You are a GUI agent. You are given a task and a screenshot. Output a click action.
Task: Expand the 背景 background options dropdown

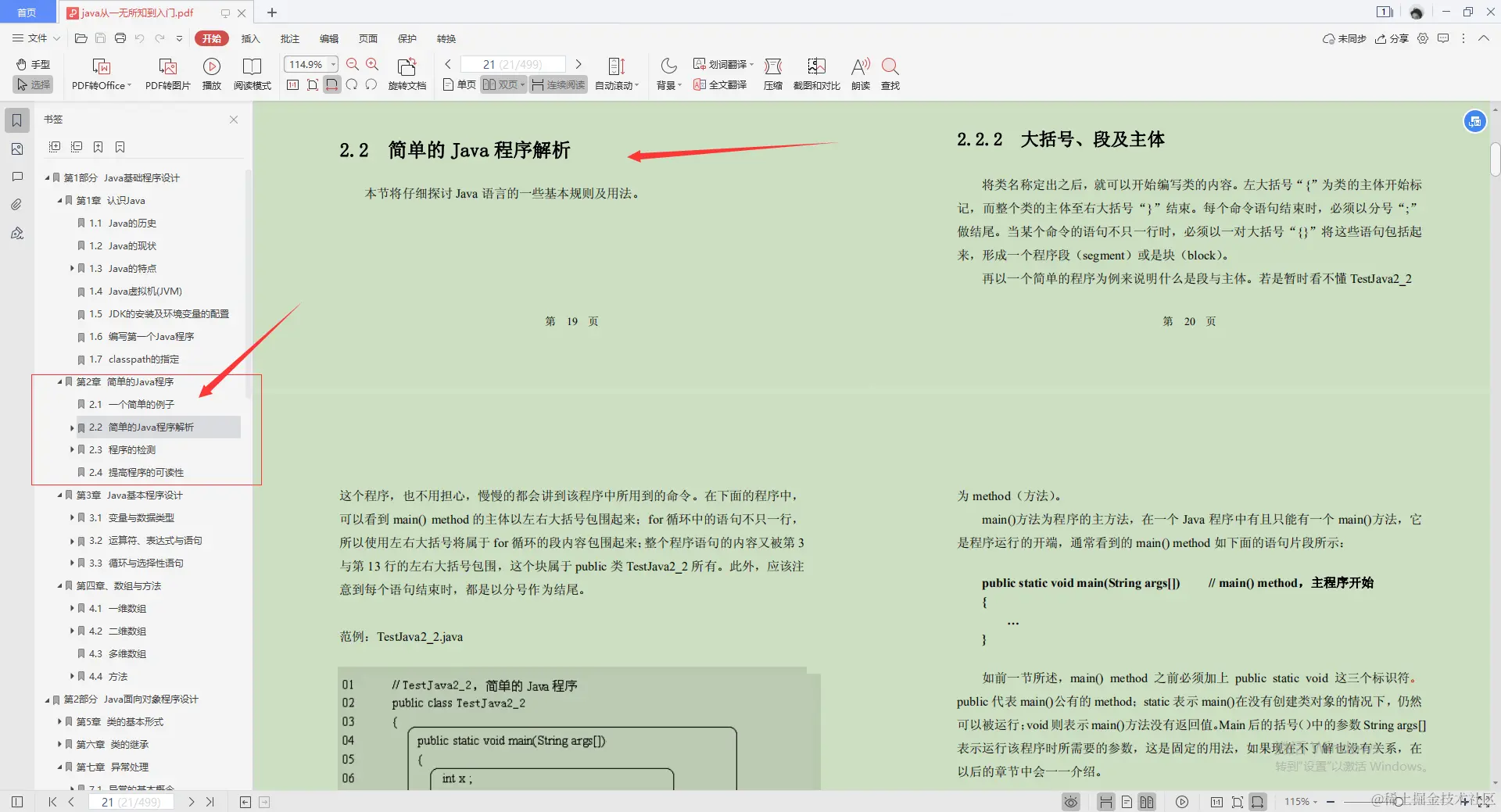[x=668, y=84]
